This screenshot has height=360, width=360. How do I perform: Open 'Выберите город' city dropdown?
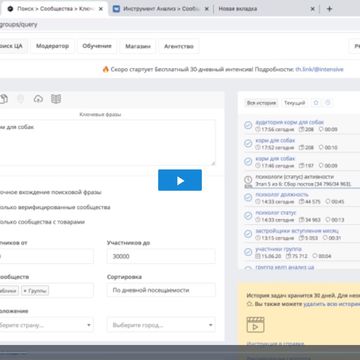pyautogui.click(x=161, y=325)
